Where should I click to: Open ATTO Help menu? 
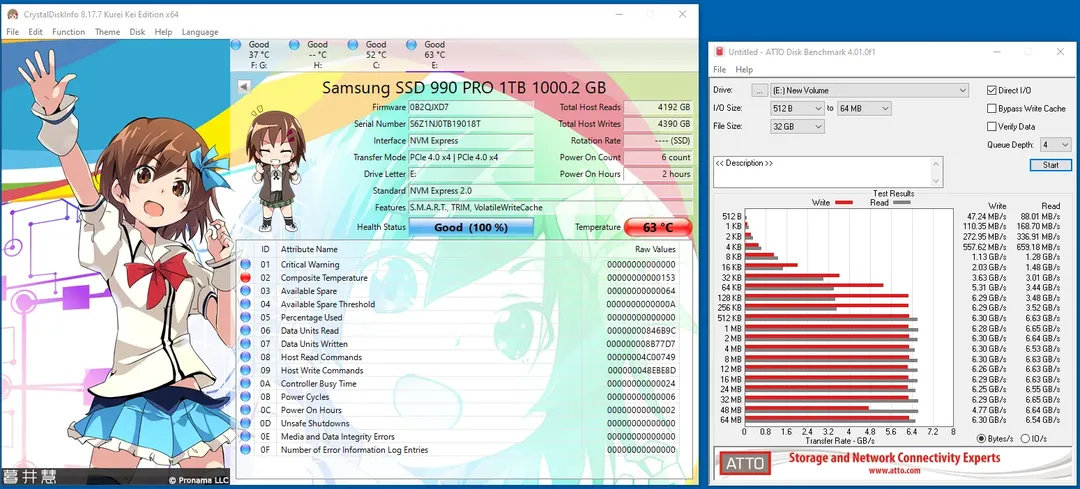[744, 70]
